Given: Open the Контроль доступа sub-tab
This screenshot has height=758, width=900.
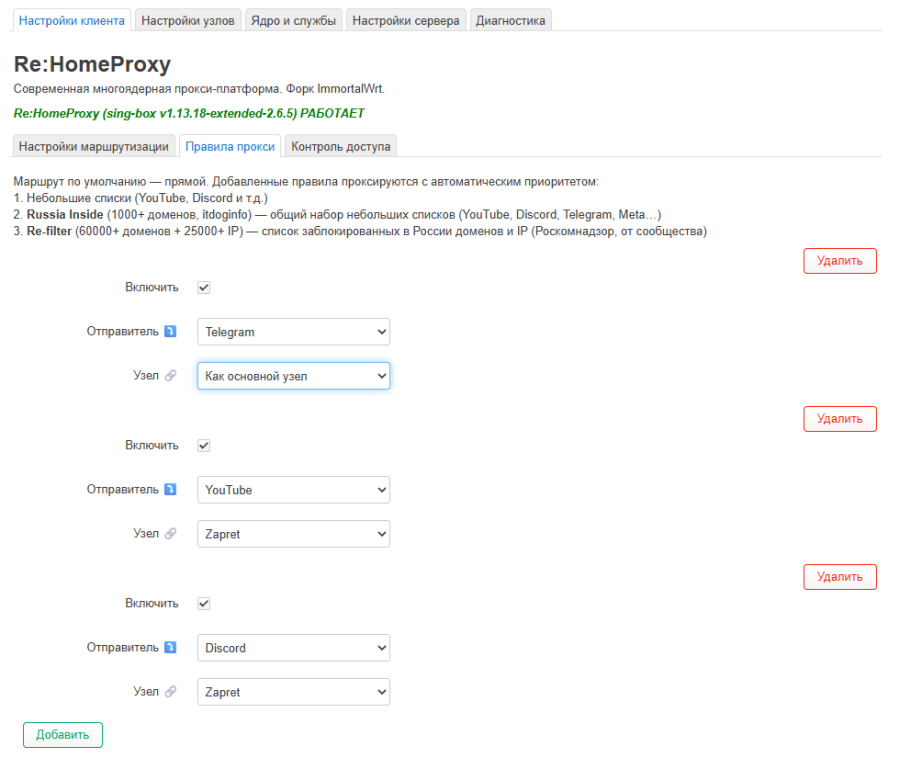Looking at the screenshot, I should click(340, 146).
